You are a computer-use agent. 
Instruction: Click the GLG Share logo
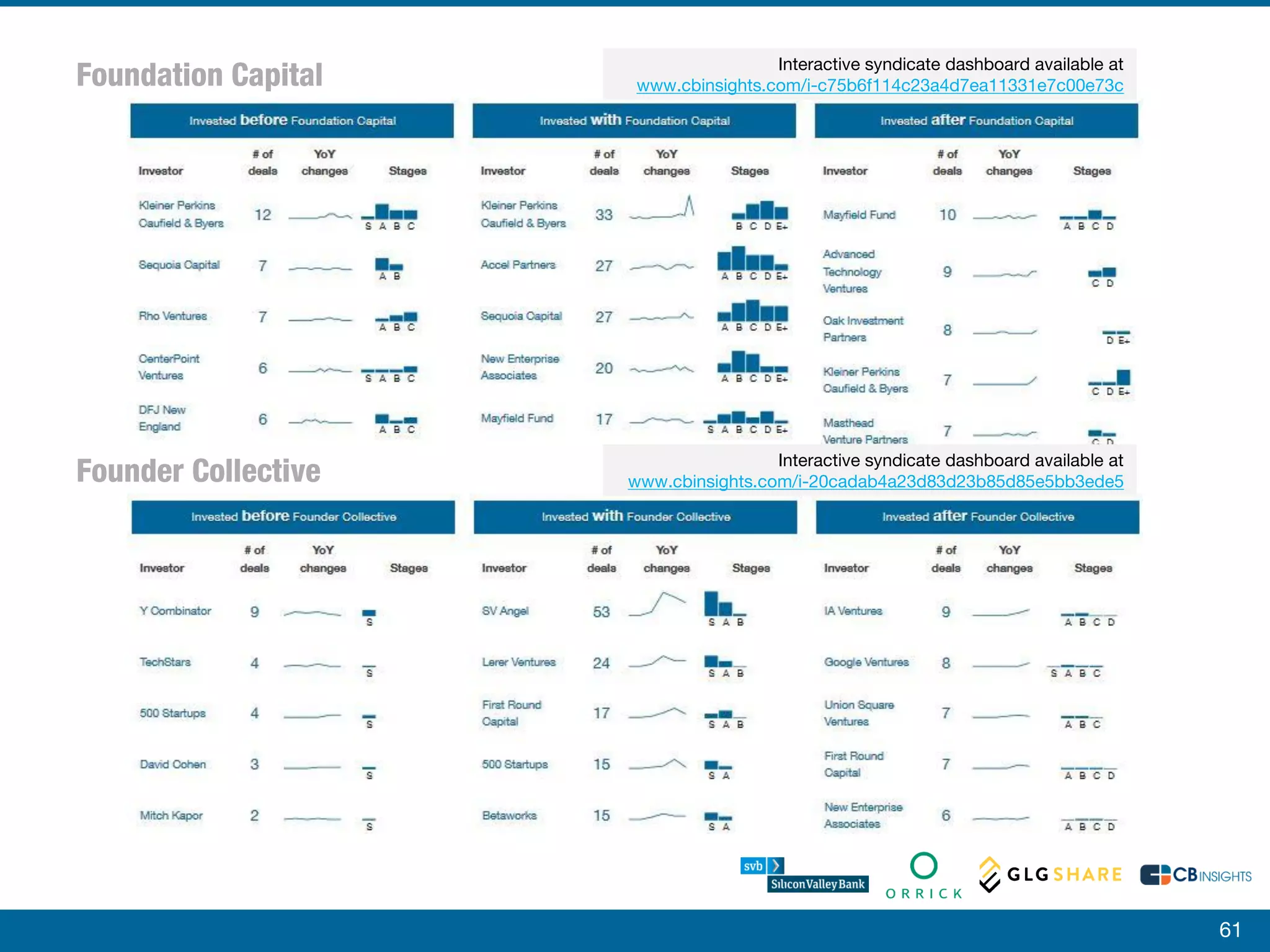[x=1050, y=875]
